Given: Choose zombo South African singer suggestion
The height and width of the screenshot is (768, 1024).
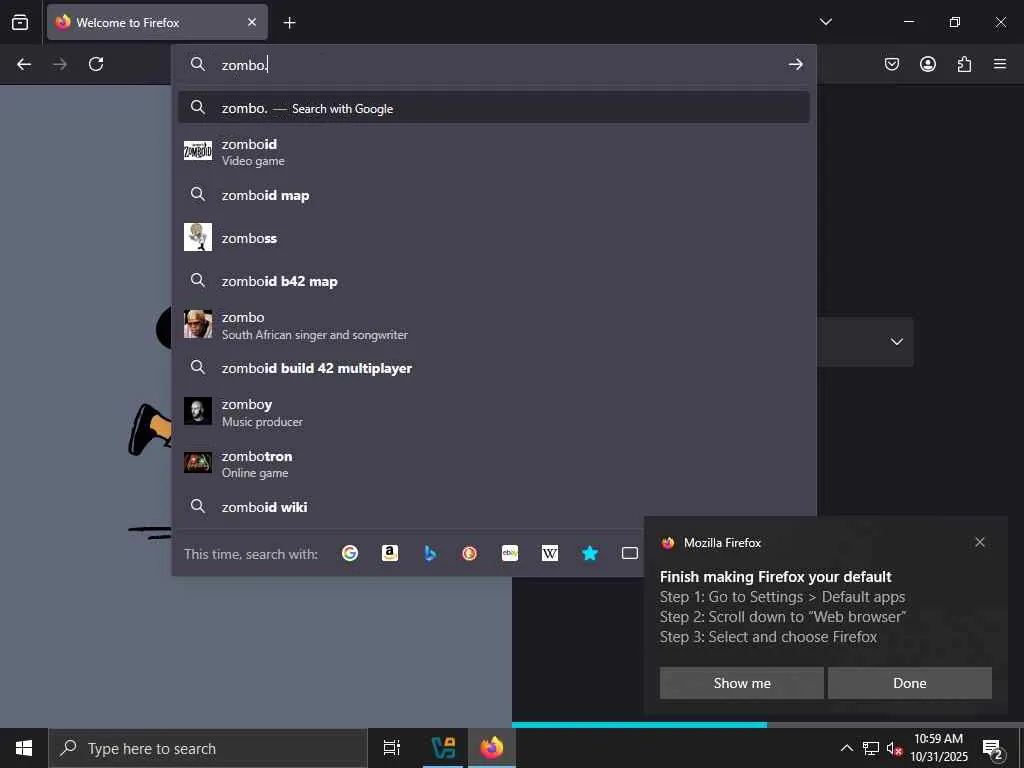Looking at the screenshot, I should point(494,325).
